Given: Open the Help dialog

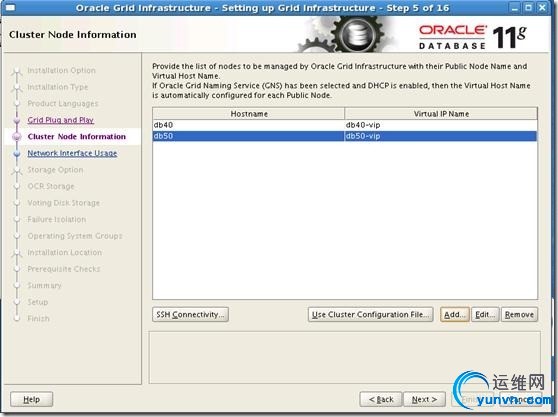Looking at the screenshot, I should 31,399.
